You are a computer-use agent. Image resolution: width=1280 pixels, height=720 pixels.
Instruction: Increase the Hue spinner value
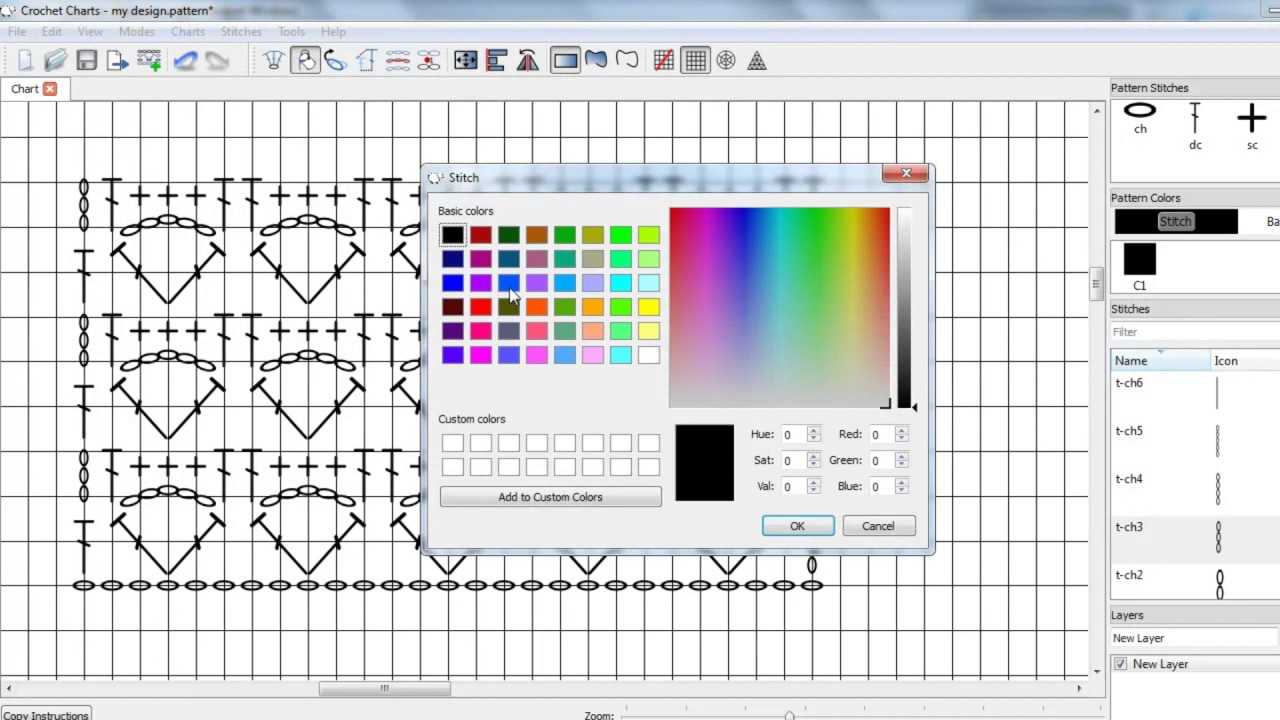[814, 430]
